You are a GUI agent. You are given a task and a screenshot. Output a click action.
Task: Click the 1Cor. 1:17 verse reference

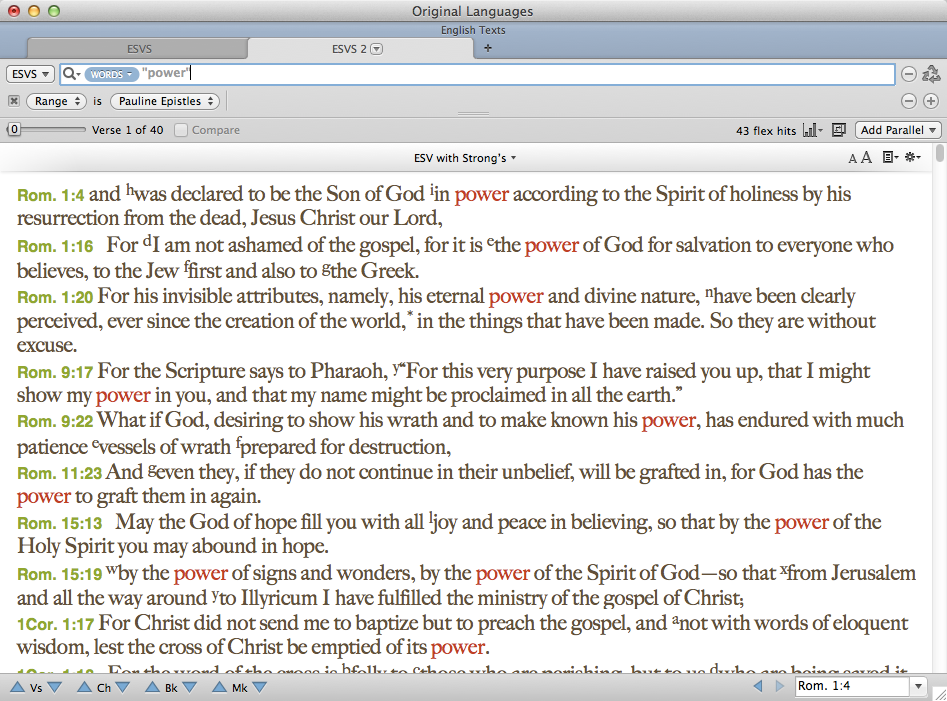[x=55, y=624]
